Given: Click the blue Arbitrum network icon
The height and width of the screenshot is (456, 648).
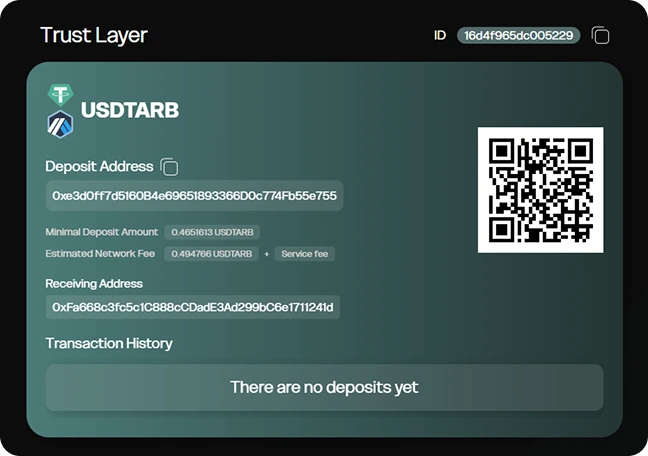Looking at the screenshot, I should 61,124.
